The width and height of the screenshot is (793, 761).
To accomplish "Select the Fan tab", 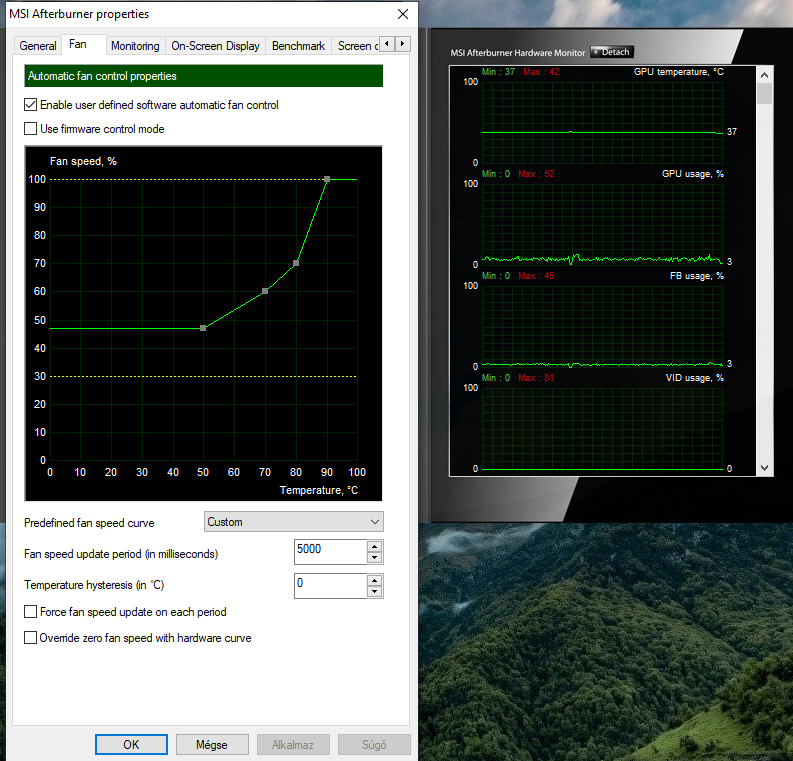I will pos(78,44).
